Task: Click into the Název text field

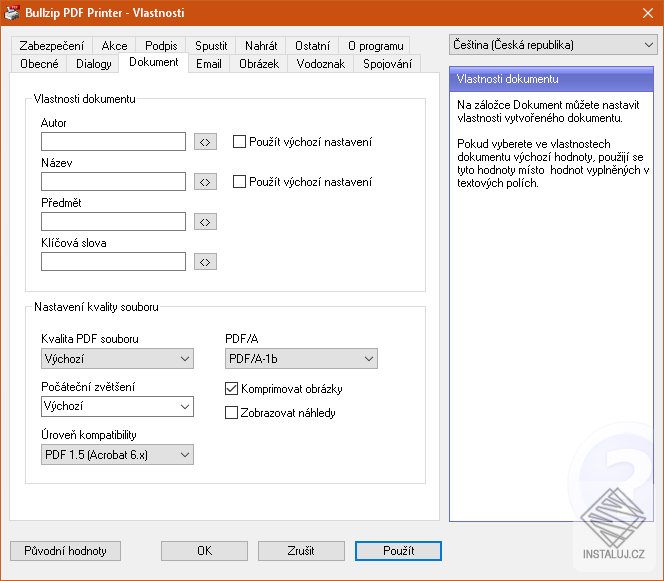Action: 113,182
